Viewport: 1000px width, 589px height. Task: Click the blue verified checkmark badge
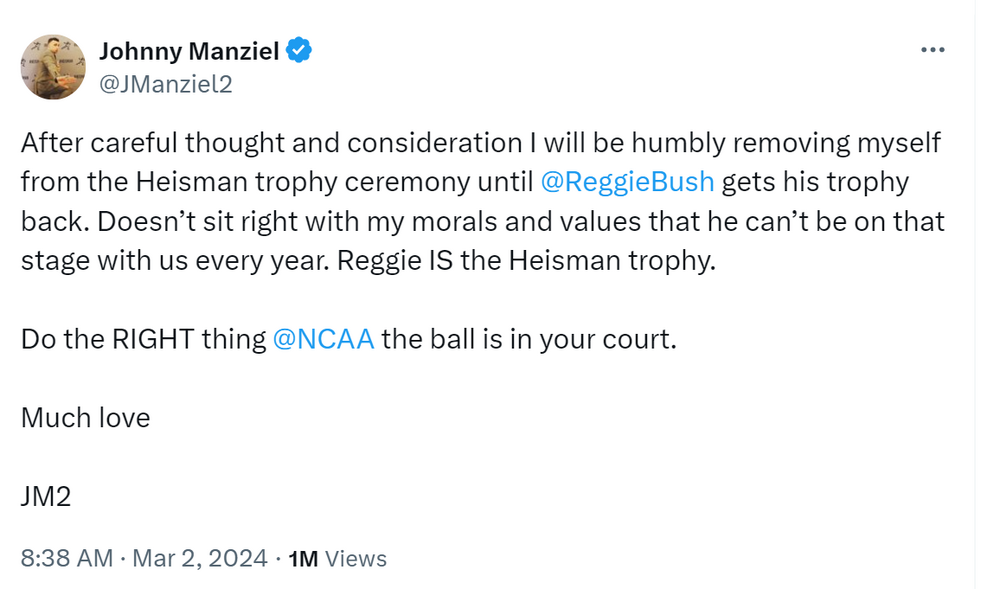click(299, 50)
